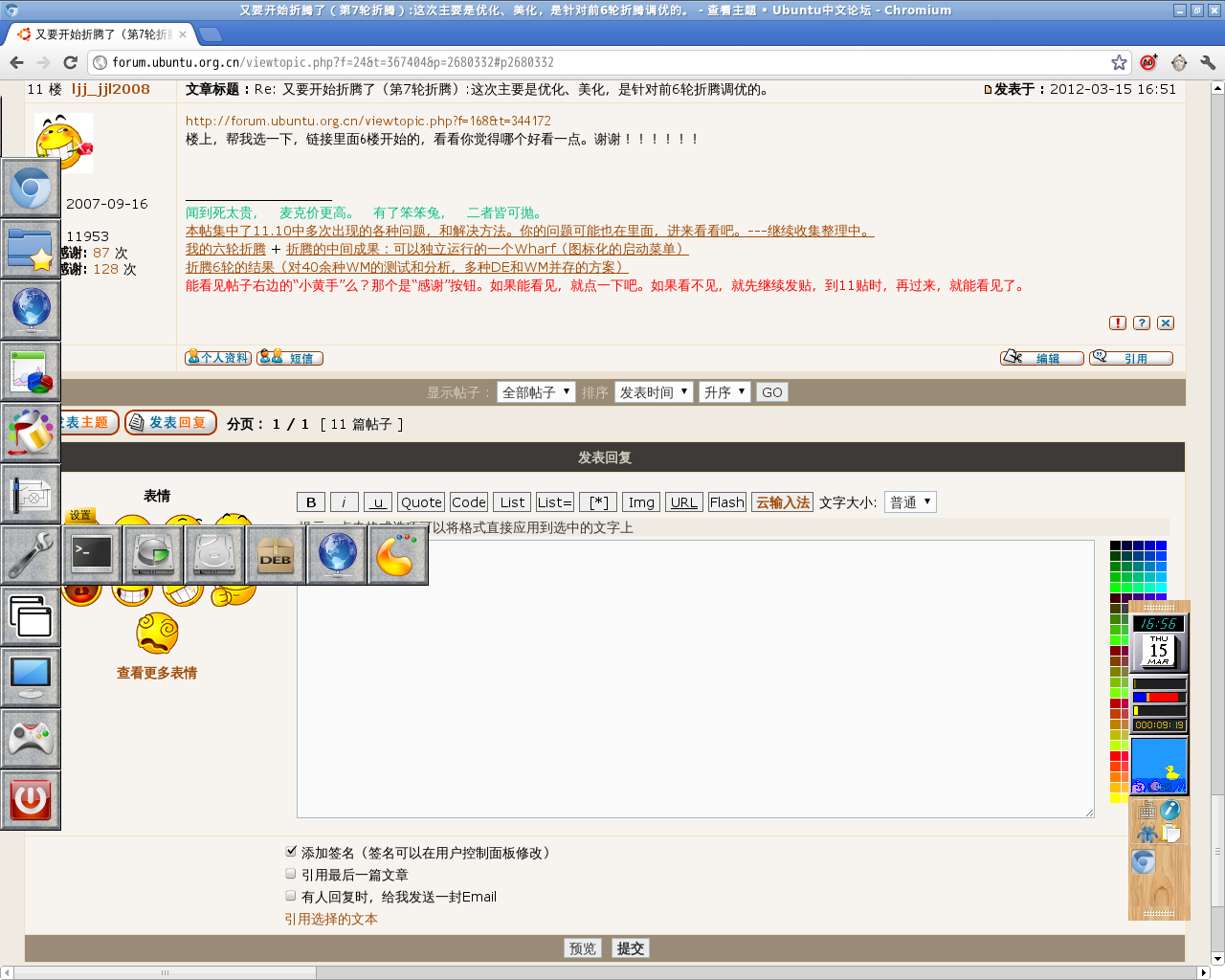The width and height of the screenshot is (1225, 980).
Task: Open the disk partition editor icon
Action: pyautogui.click(x=153, y=555)
